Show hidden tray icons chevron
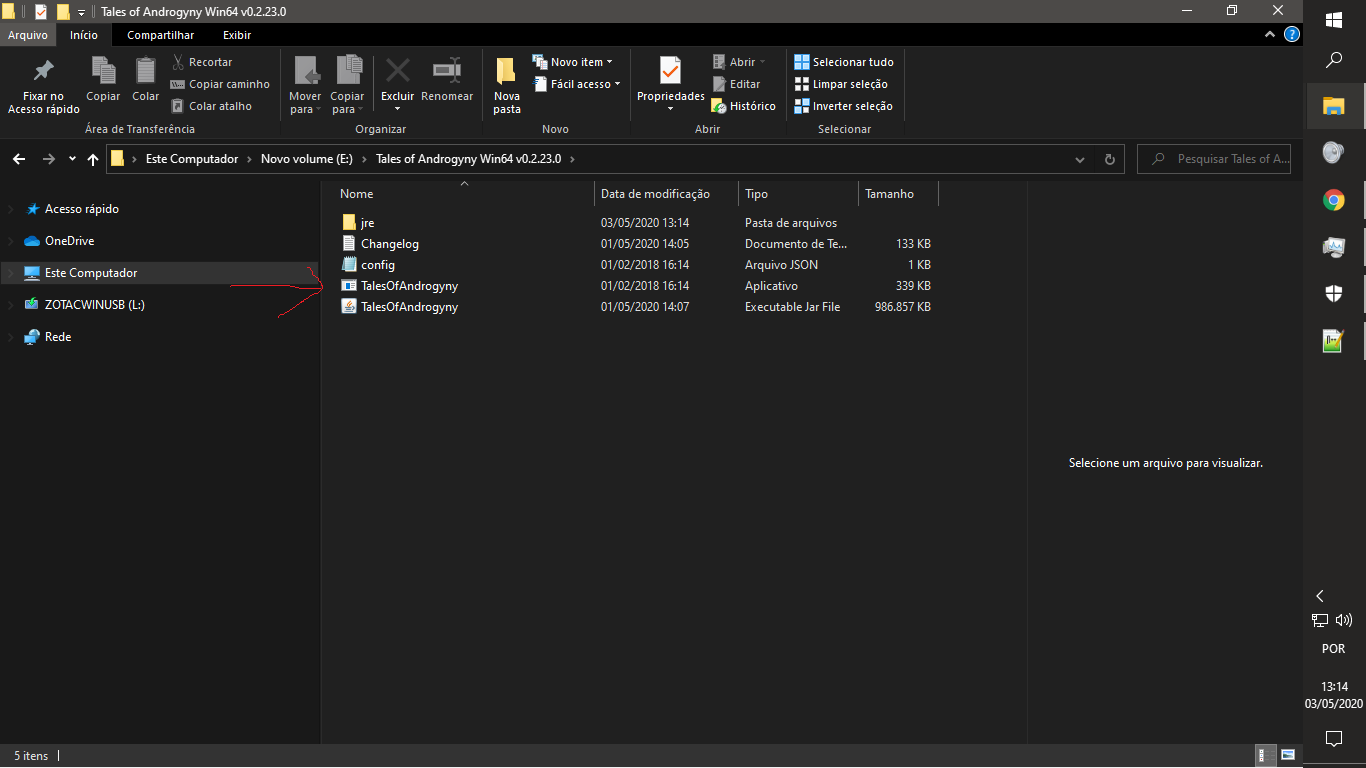Viewport: 1366px width, 768px height. coord(1320,595)
